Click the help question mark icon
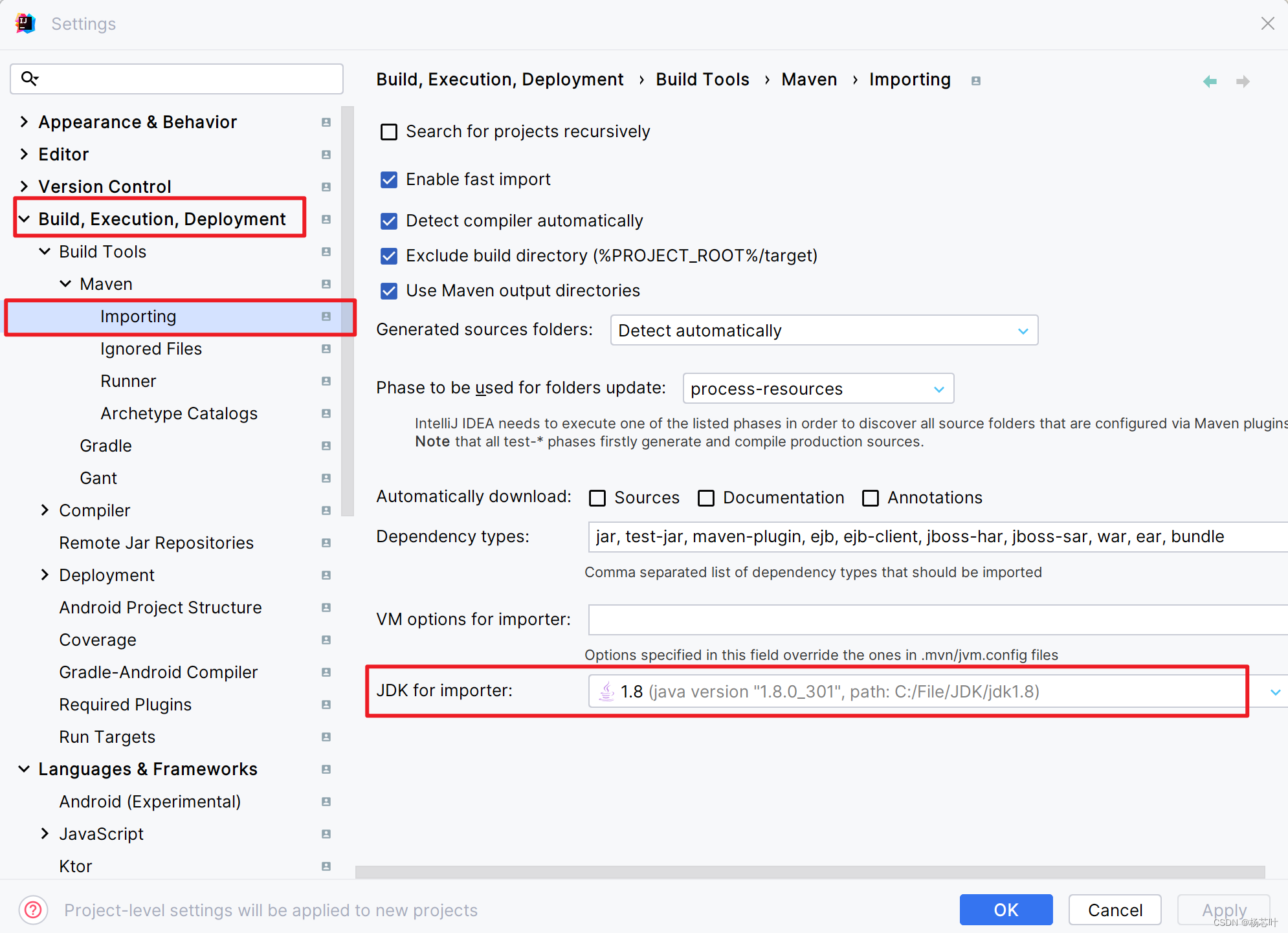The width and height of the screenshot is (1288, 933). (33, 910)
